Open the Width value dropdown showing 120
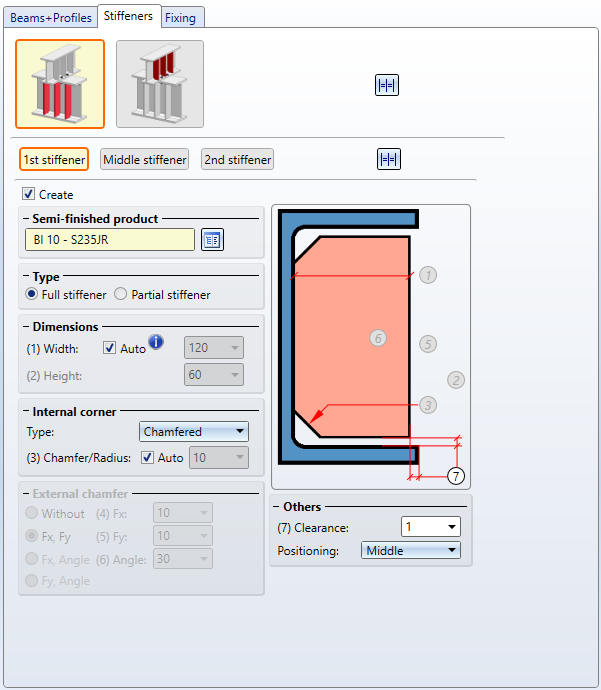The image size is (601, 690). pyautogui.click(x=214, y=348)
